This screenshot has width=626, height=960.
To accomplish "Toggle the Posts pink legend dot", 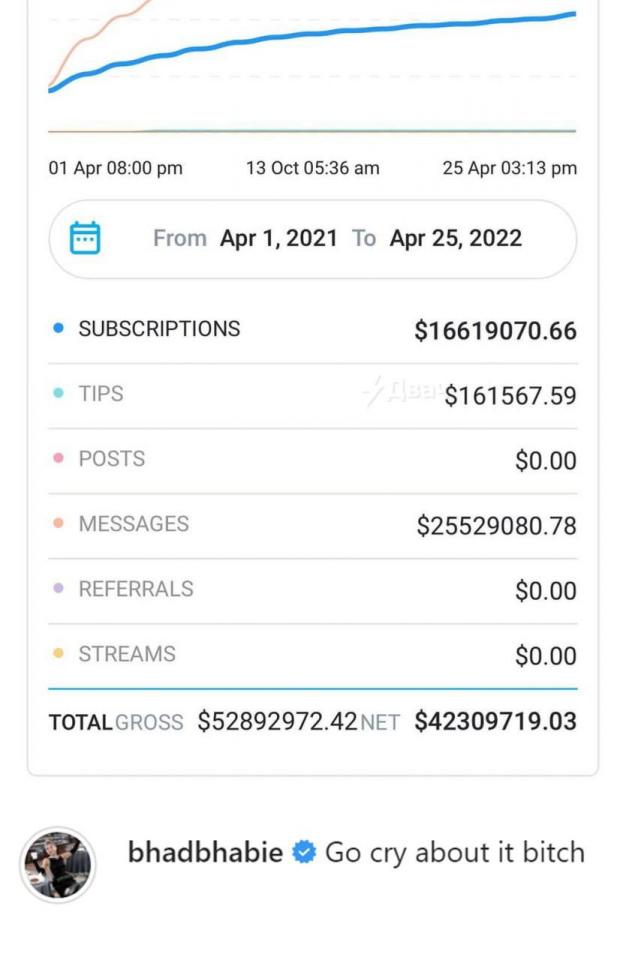I will coord(58,458).
